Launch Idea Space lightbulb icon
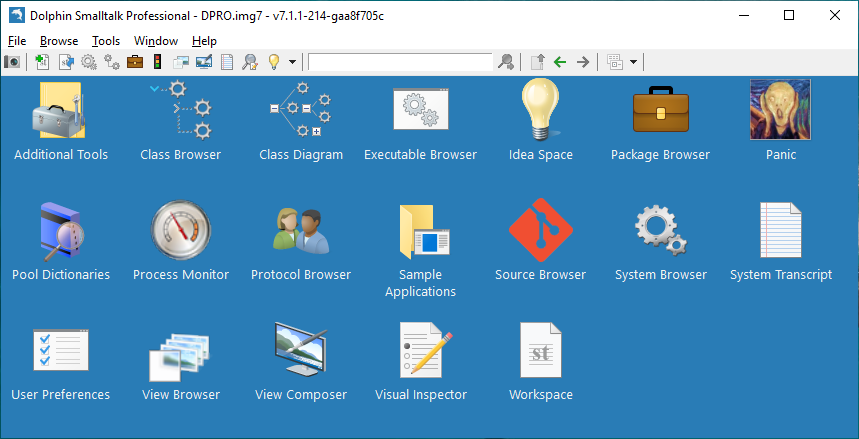The height and width of the screenshot is (439, 859). pyautogui.click(x=541, y=109)
